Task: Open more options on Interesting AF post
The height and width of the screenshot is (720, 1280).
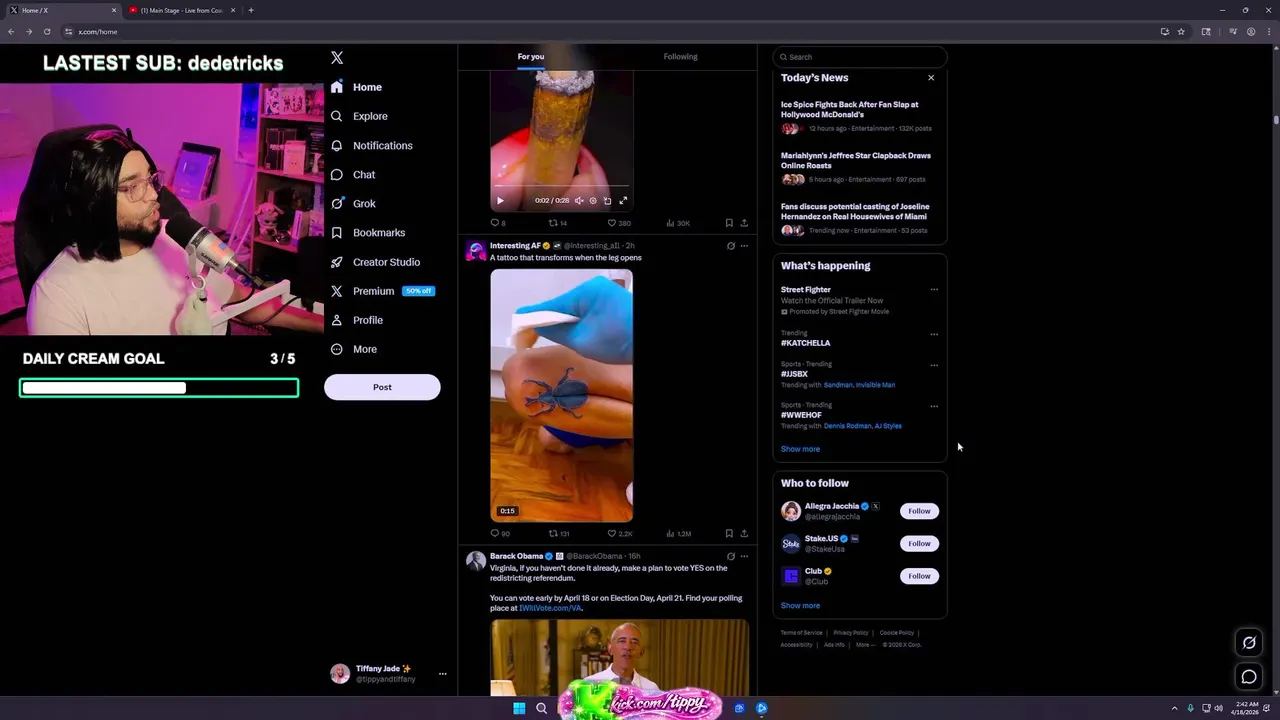Action: point(744,246)
